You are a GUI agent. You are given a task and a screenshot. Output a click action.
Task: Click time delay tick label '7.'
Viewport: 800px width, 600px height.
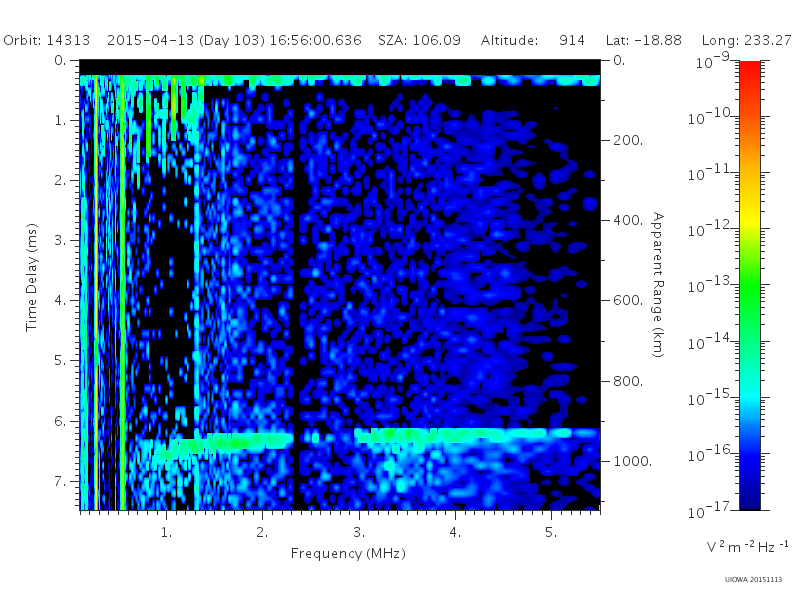click(61, 482)
